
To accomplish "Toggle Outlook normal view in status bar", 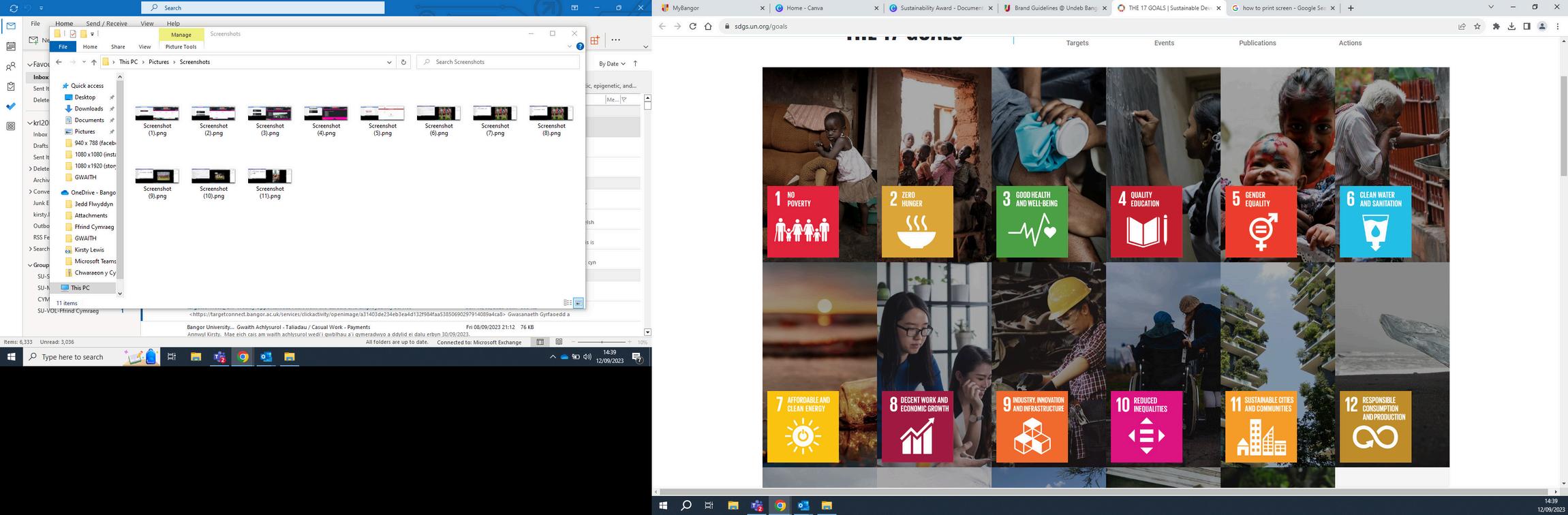I will 540,342.
